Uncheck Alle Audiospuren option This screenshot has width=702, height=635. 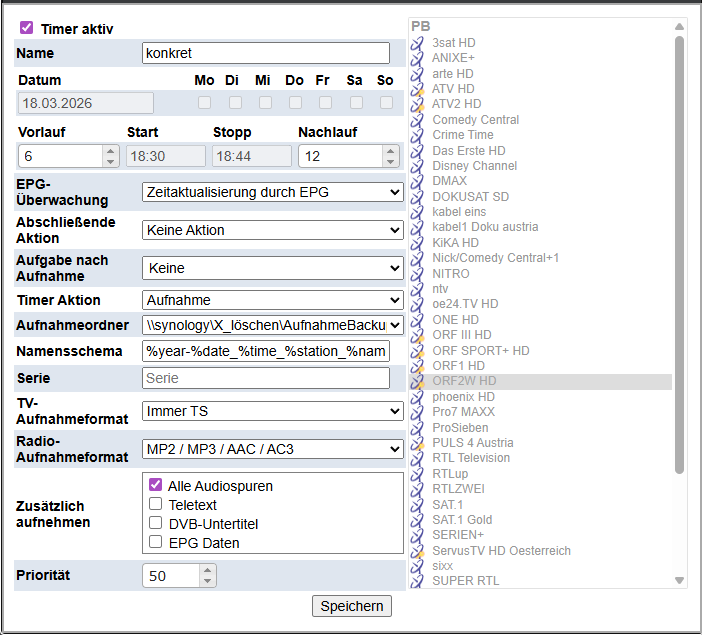tap(155, 485)
